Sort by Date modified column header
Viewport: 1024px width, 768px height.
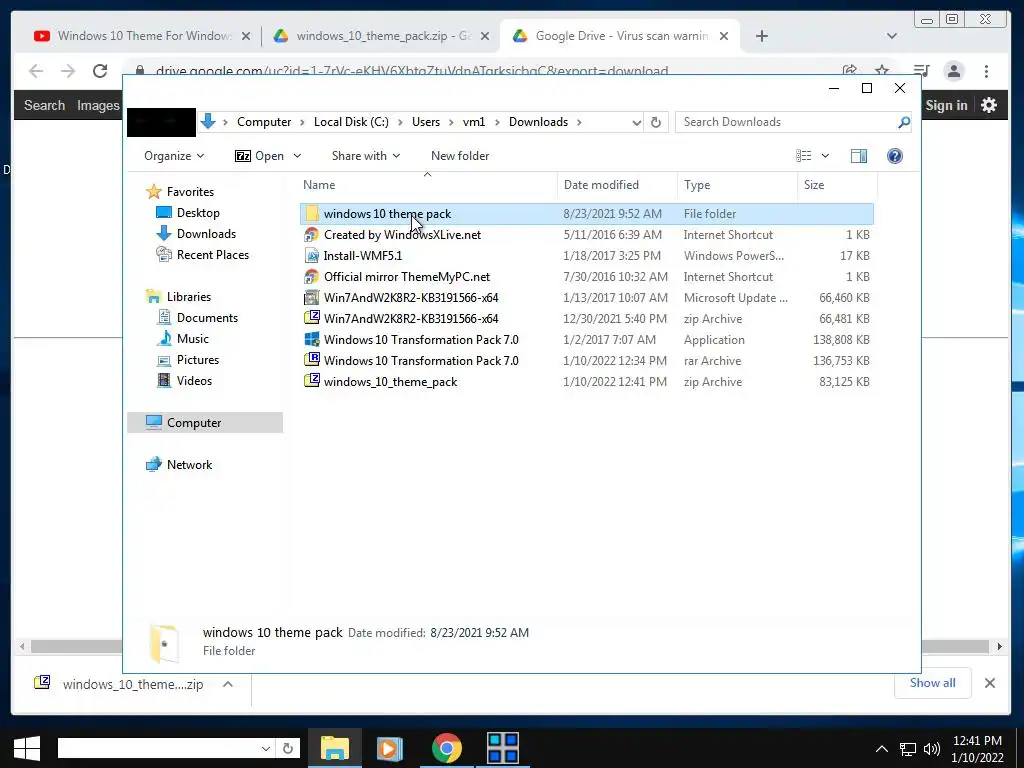tap(601, 185)
